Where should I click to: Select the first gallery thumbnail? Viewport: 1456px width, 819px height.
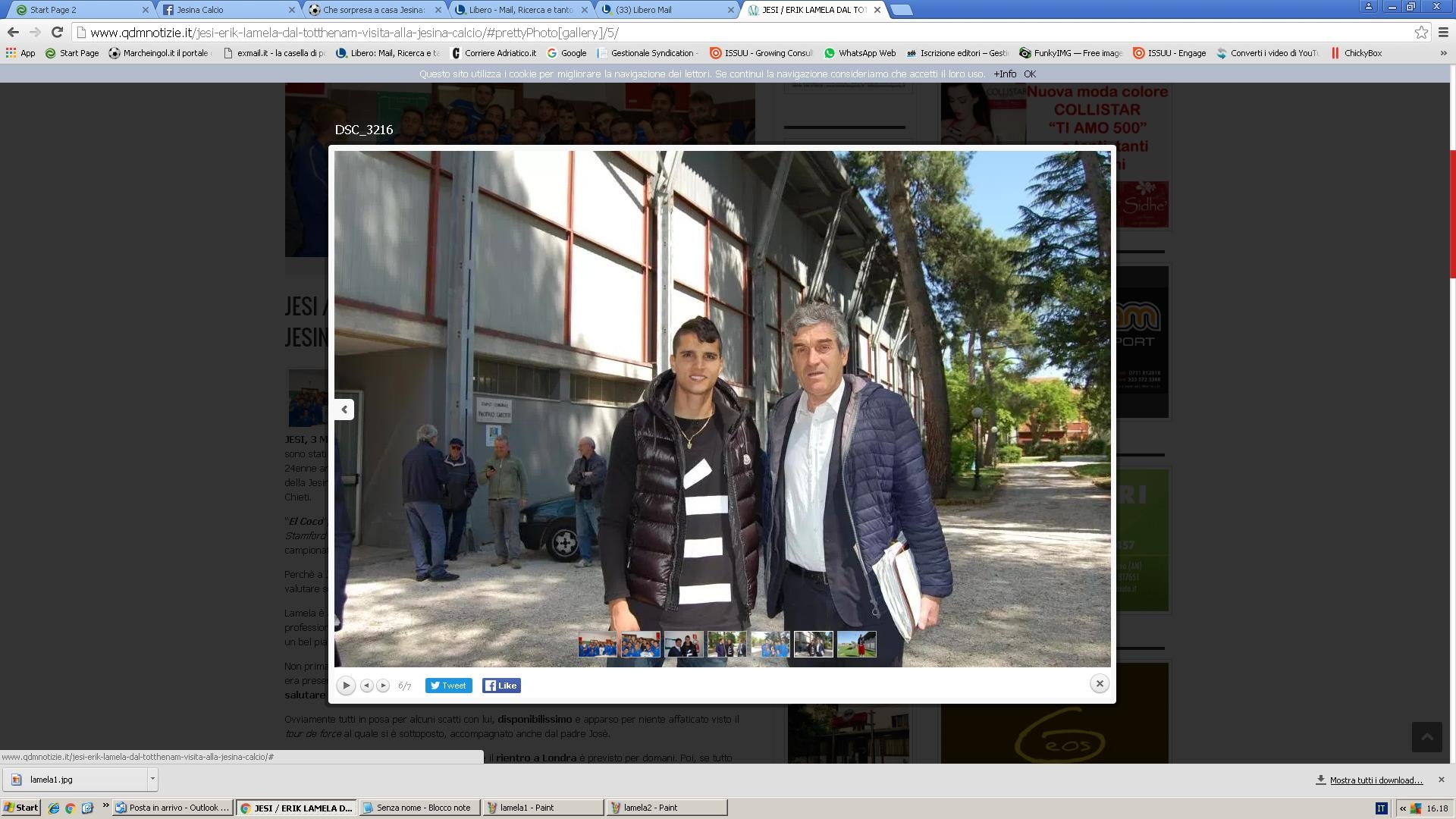[597, 645]
